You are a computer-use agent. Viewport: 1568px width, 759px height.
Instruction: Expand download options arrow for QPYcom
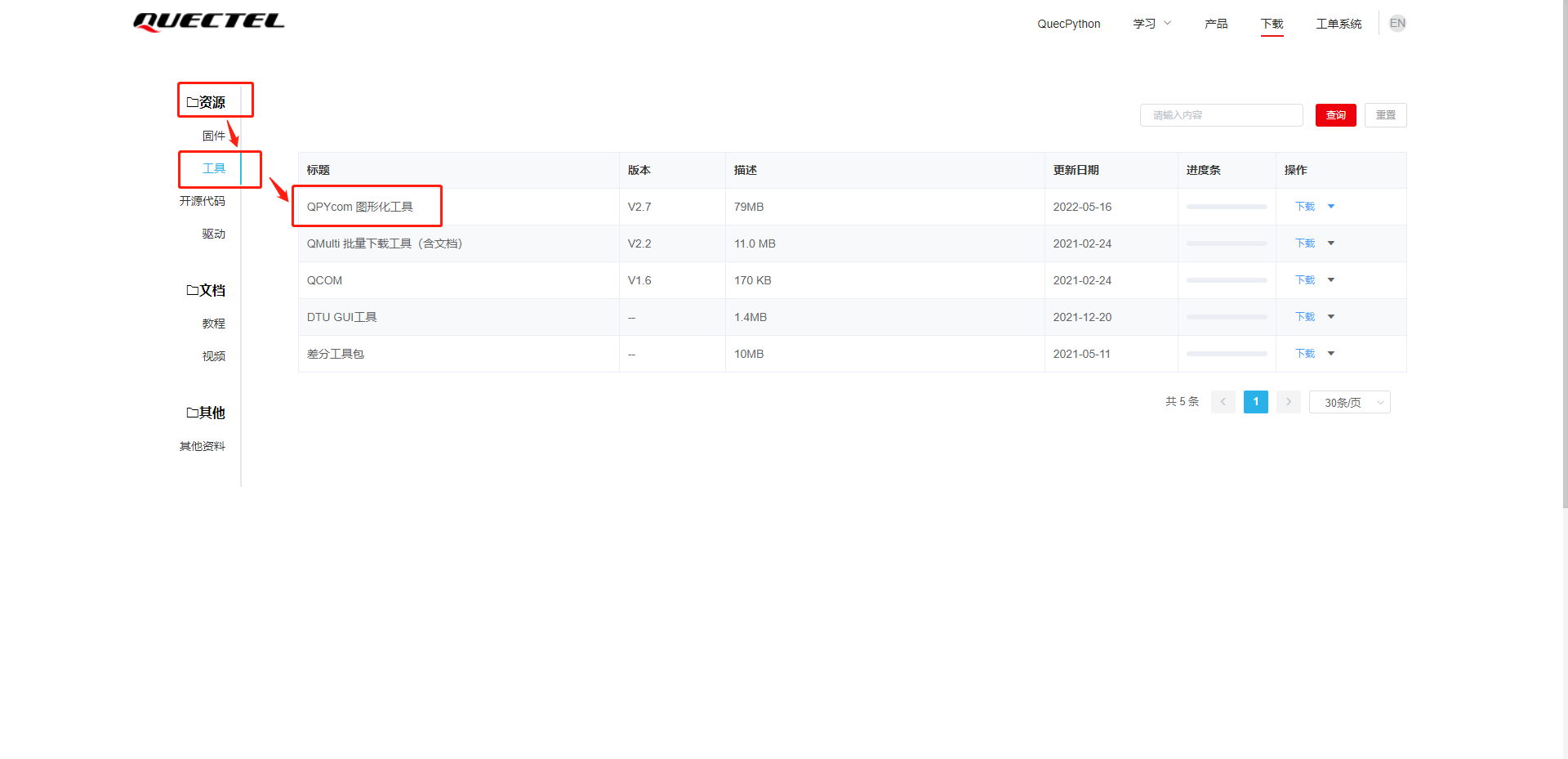point(1331,207)
